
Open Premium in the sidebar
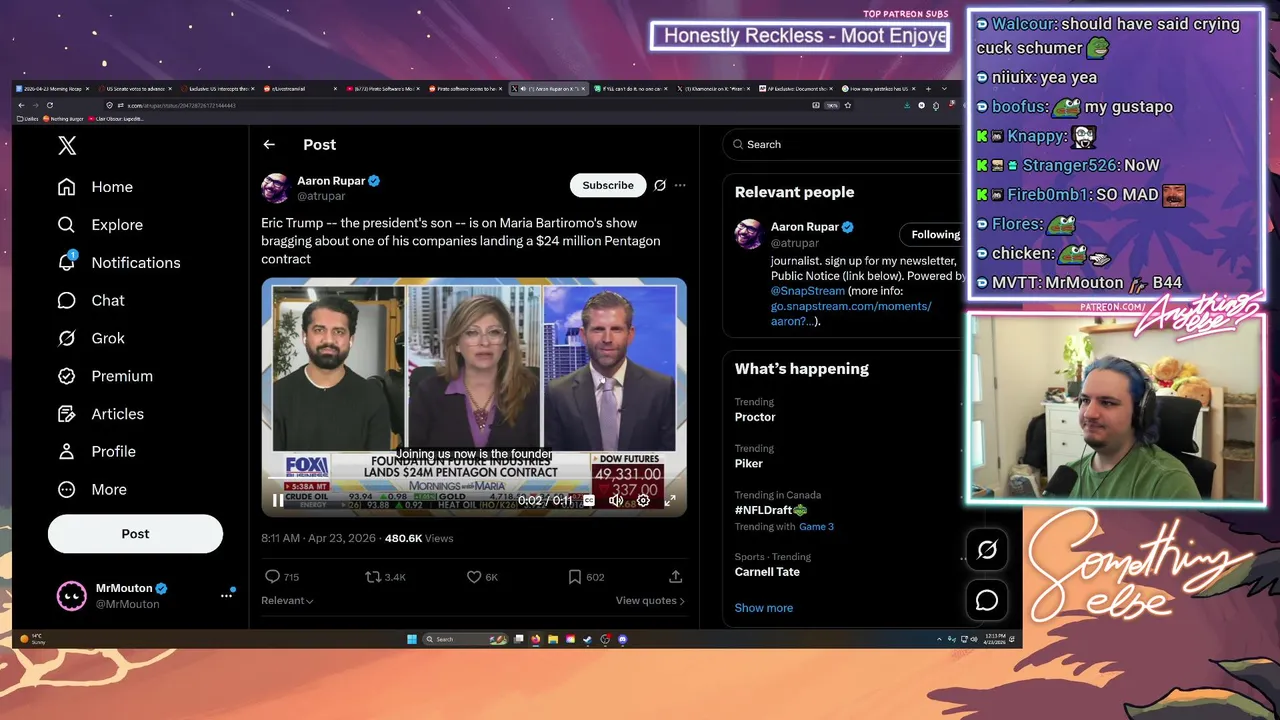(105, 376)
